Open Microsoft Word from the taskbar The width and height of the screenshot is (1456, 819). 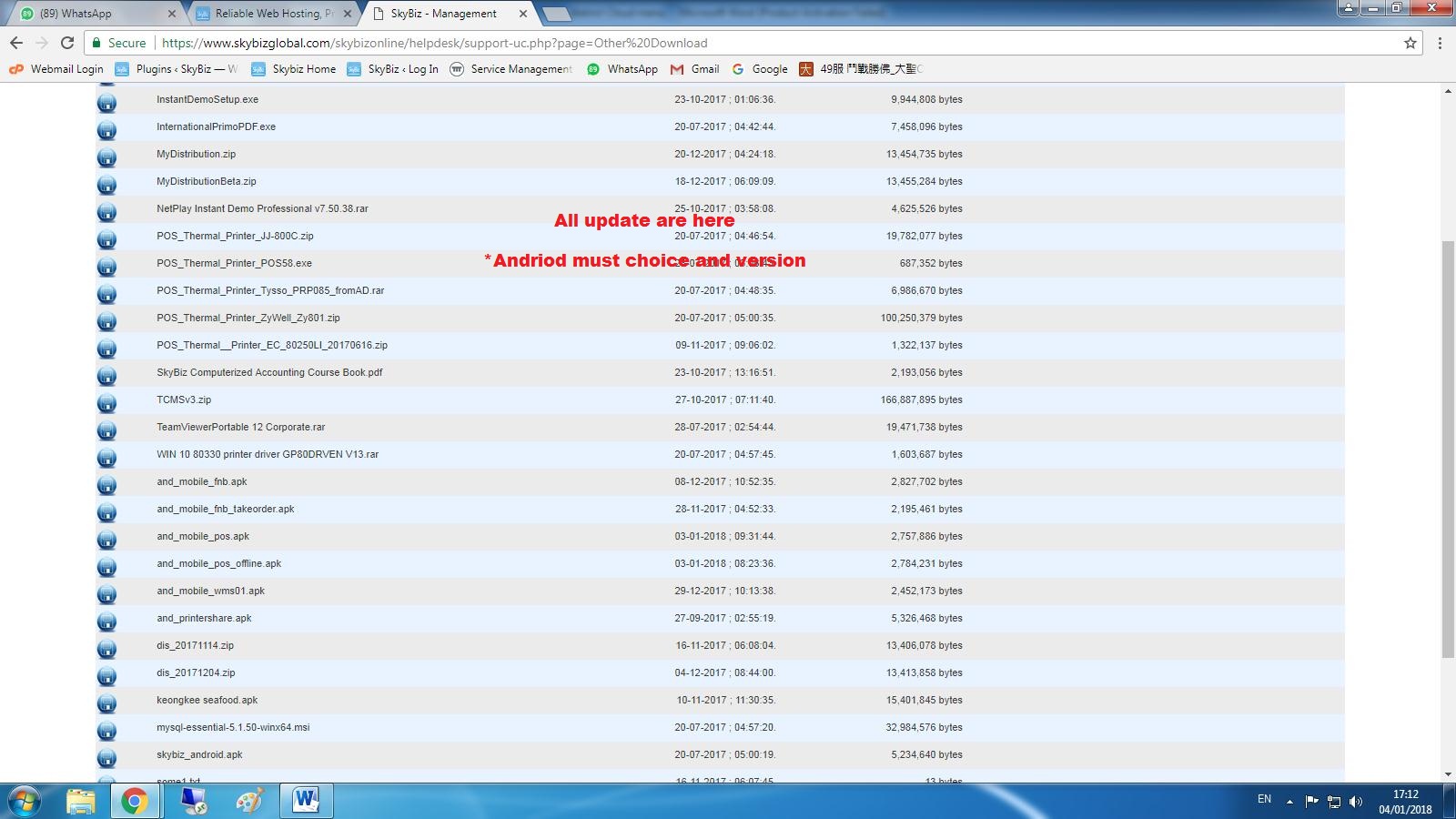(306, 801)
